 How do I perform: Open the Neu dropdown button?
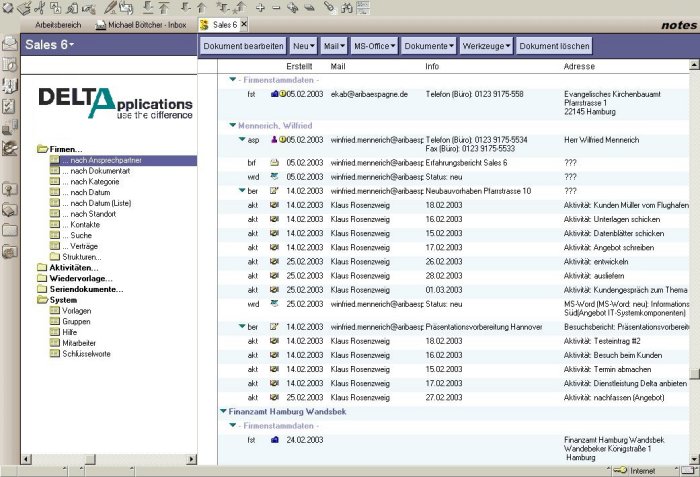coord(303,46)
